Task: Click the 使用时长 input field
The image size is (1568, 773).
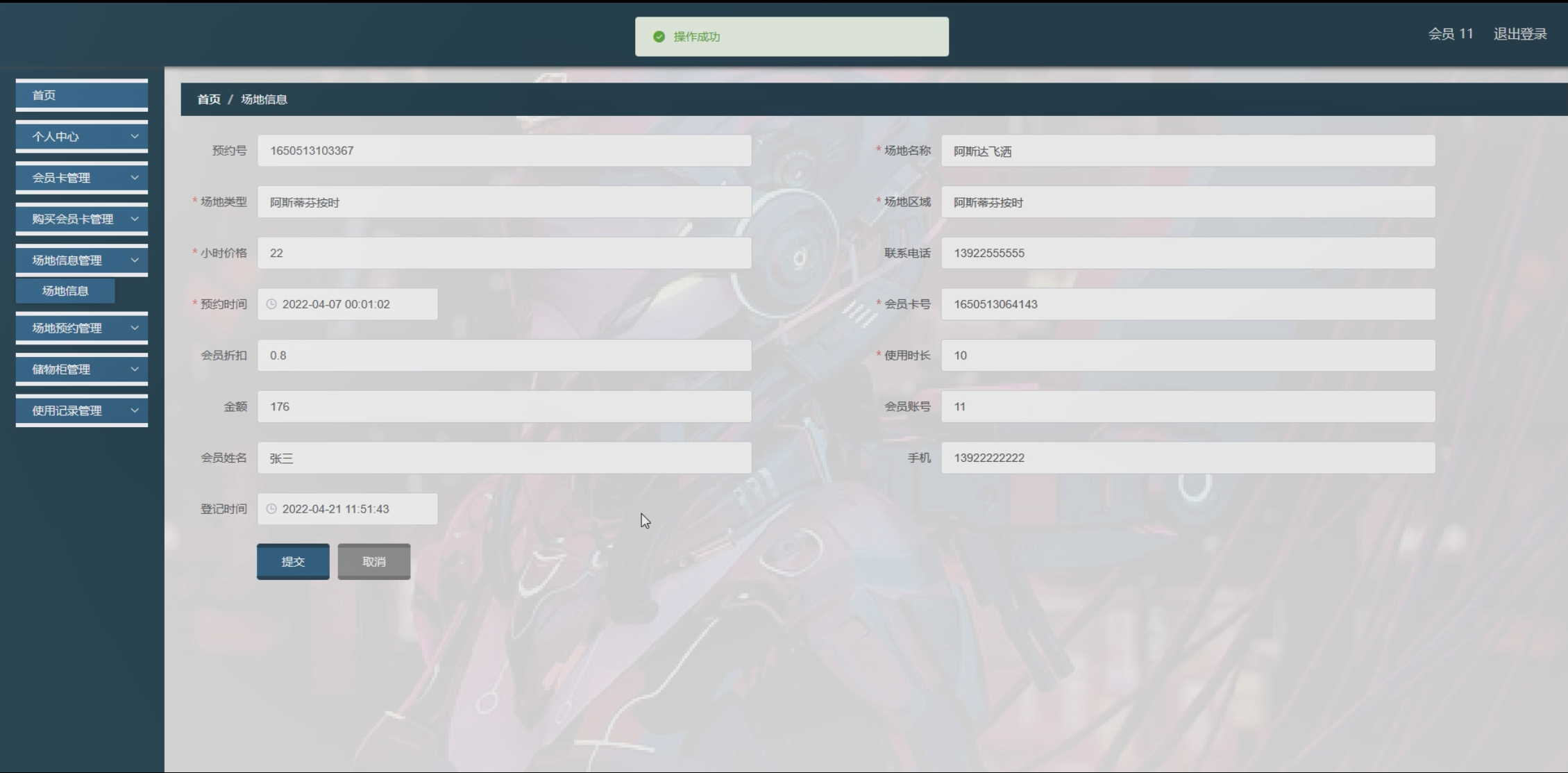Action: click(x=1187, y=356)
